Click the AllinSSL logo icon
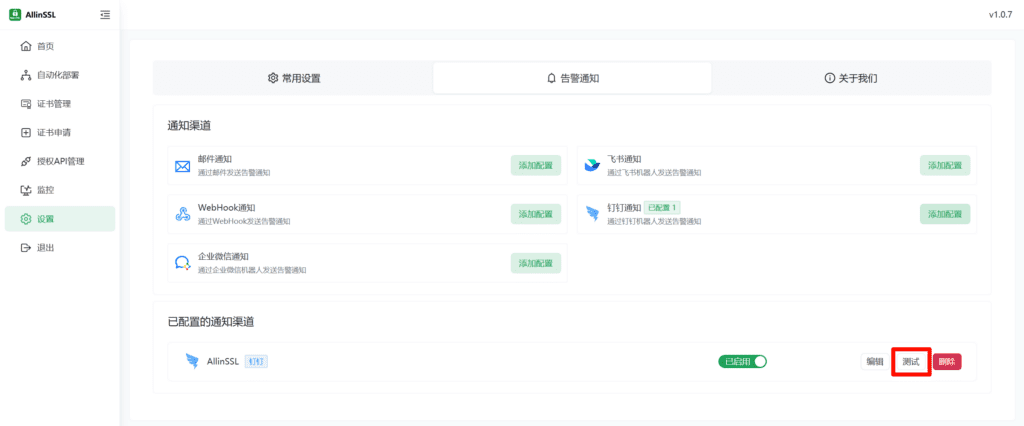Viewport: 1024px width, 426px height. [15, 14]
